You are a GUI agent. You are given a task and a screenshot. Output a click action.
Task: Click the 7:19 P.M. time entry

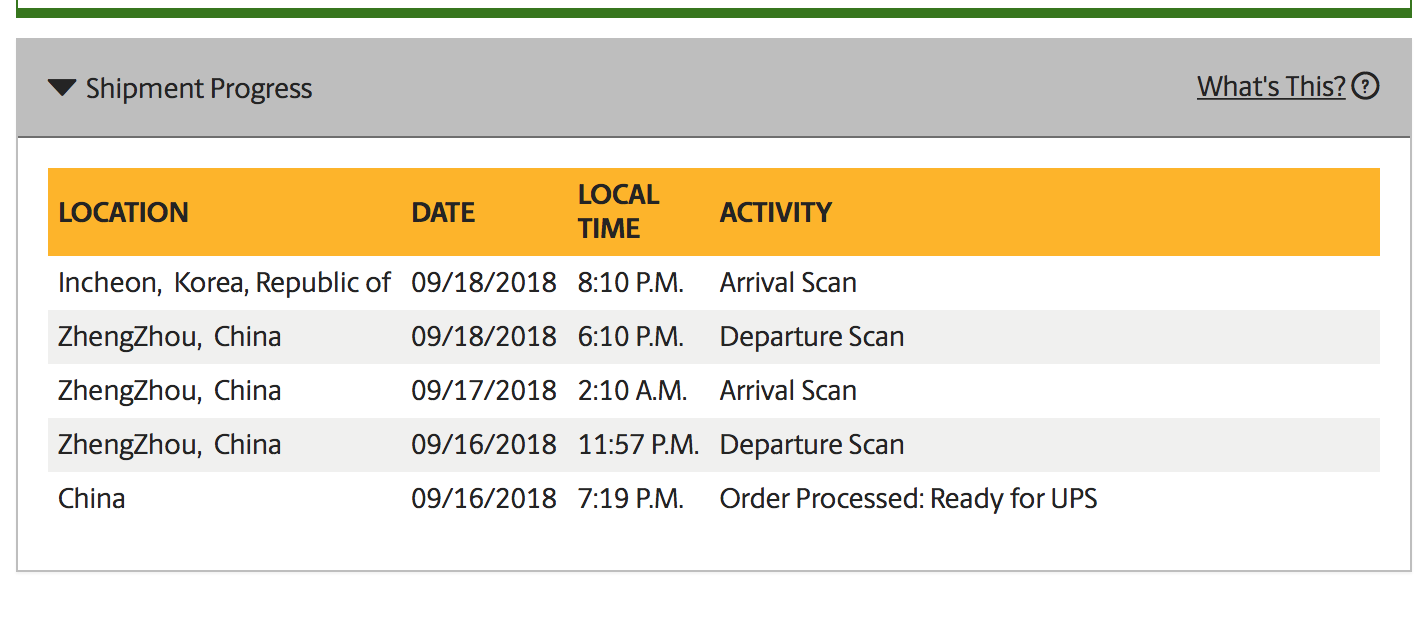tap(630, 499)
